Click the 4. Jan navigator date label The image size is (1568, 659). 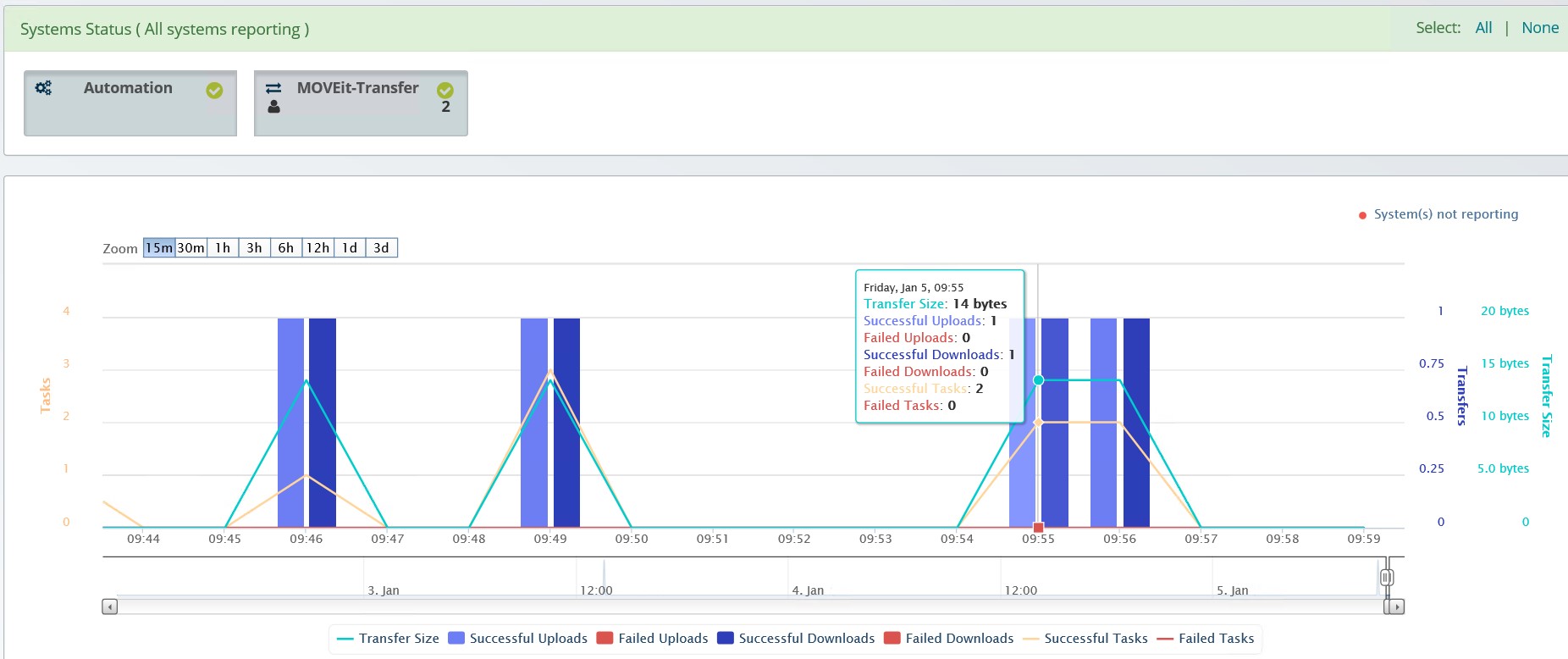coord(808,590)
